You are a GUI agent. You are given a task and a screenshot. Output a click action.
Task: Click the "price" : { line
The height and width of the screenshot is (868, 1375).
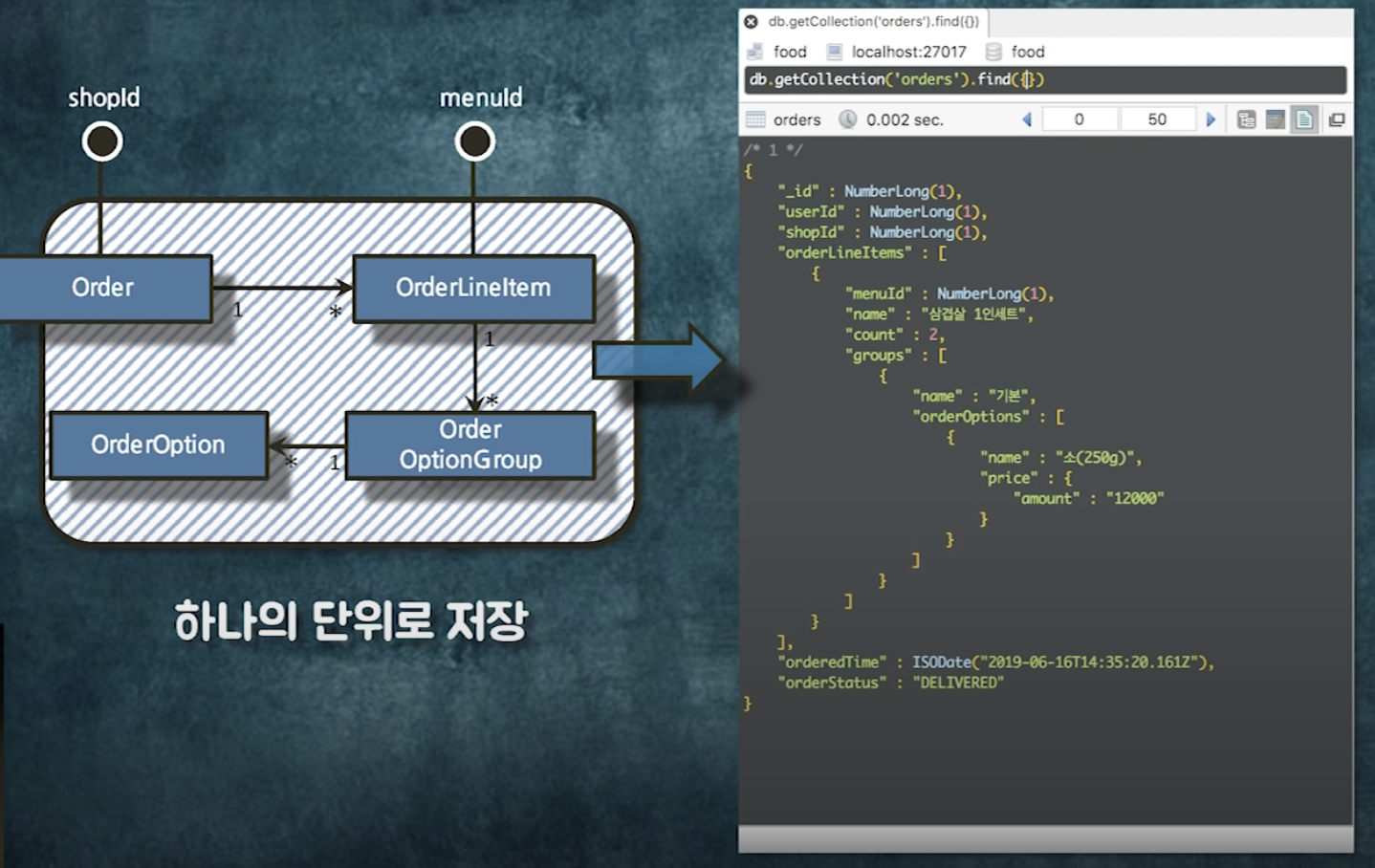pyautogui.click(x=1026, y=478)
